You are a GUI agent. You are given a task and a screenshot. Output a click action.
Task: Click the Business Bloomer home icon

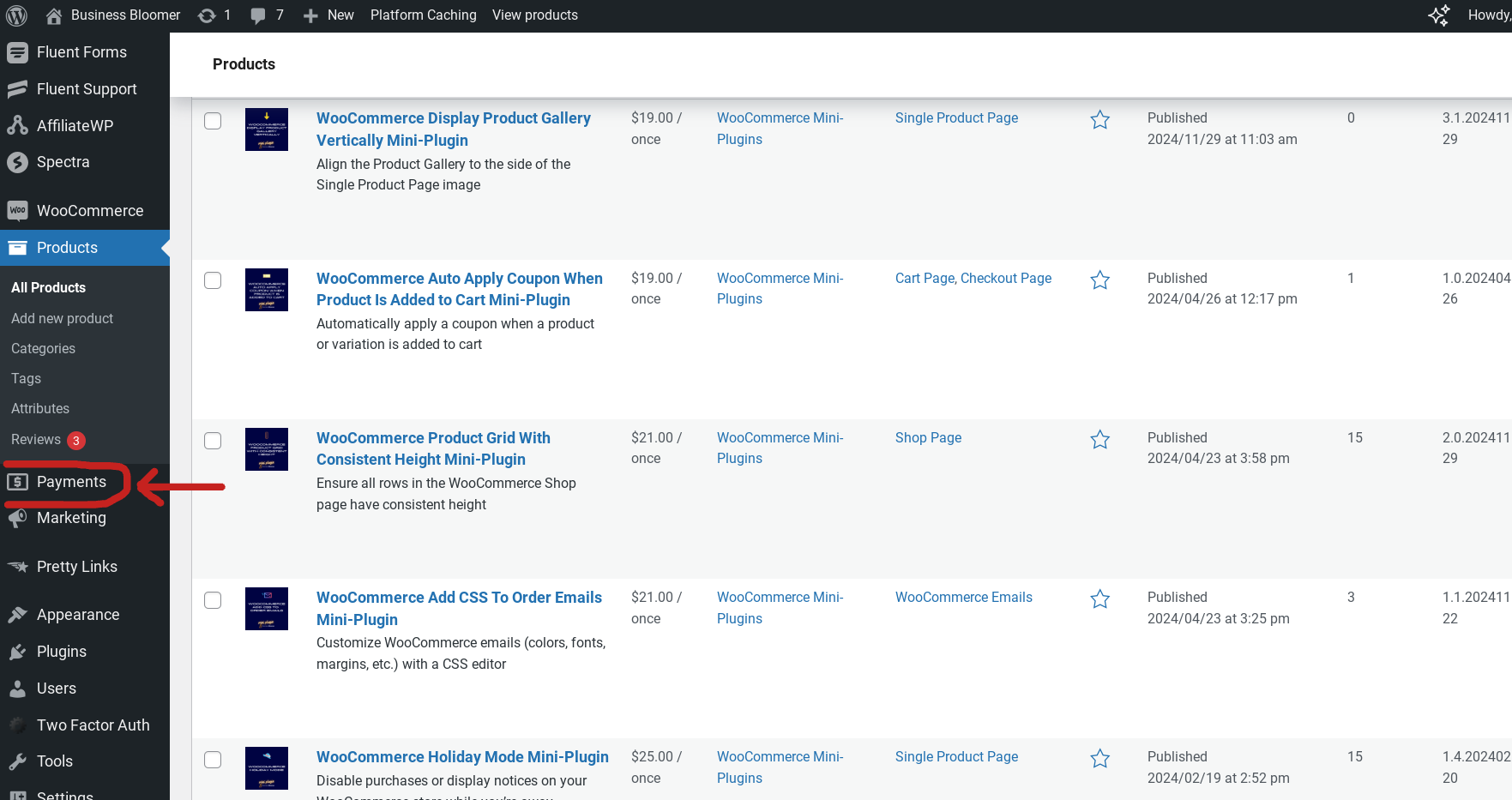coord(54,15)
